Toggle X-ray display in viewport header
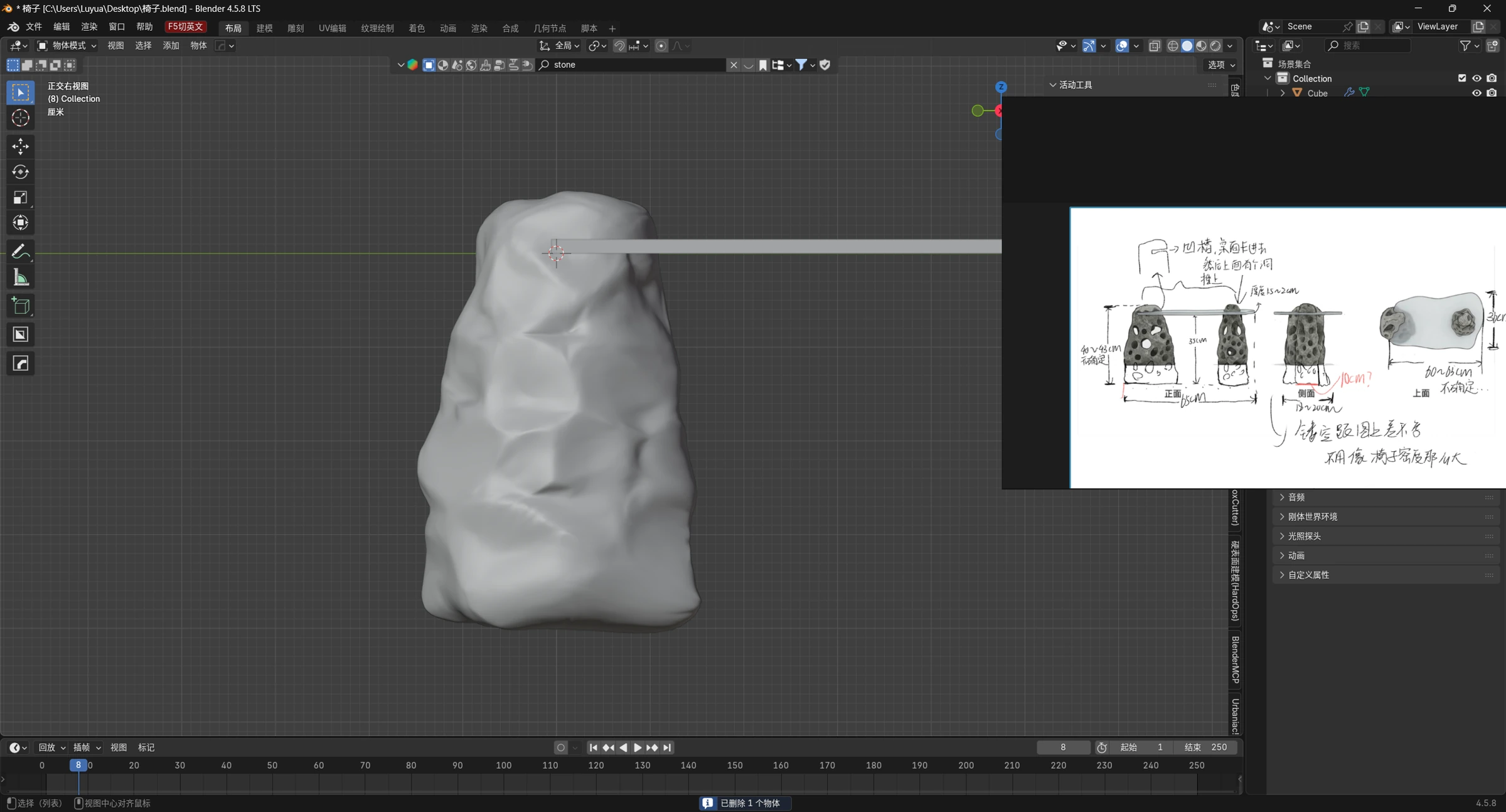1506x812 pixels. coord(1154,46)
